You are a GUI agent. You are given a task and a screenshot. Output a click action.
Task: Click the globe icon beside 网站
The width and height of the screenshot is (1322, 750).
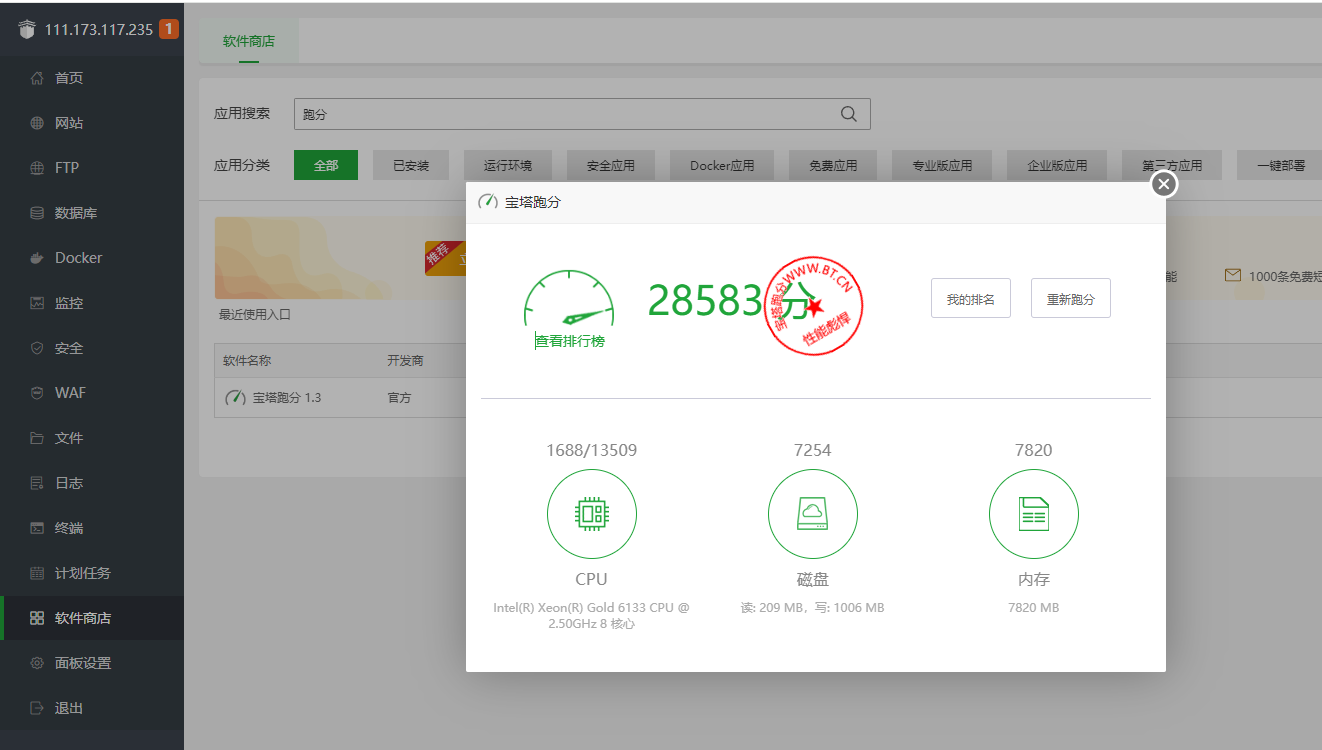pyautogui.click(x=37, y=123)
